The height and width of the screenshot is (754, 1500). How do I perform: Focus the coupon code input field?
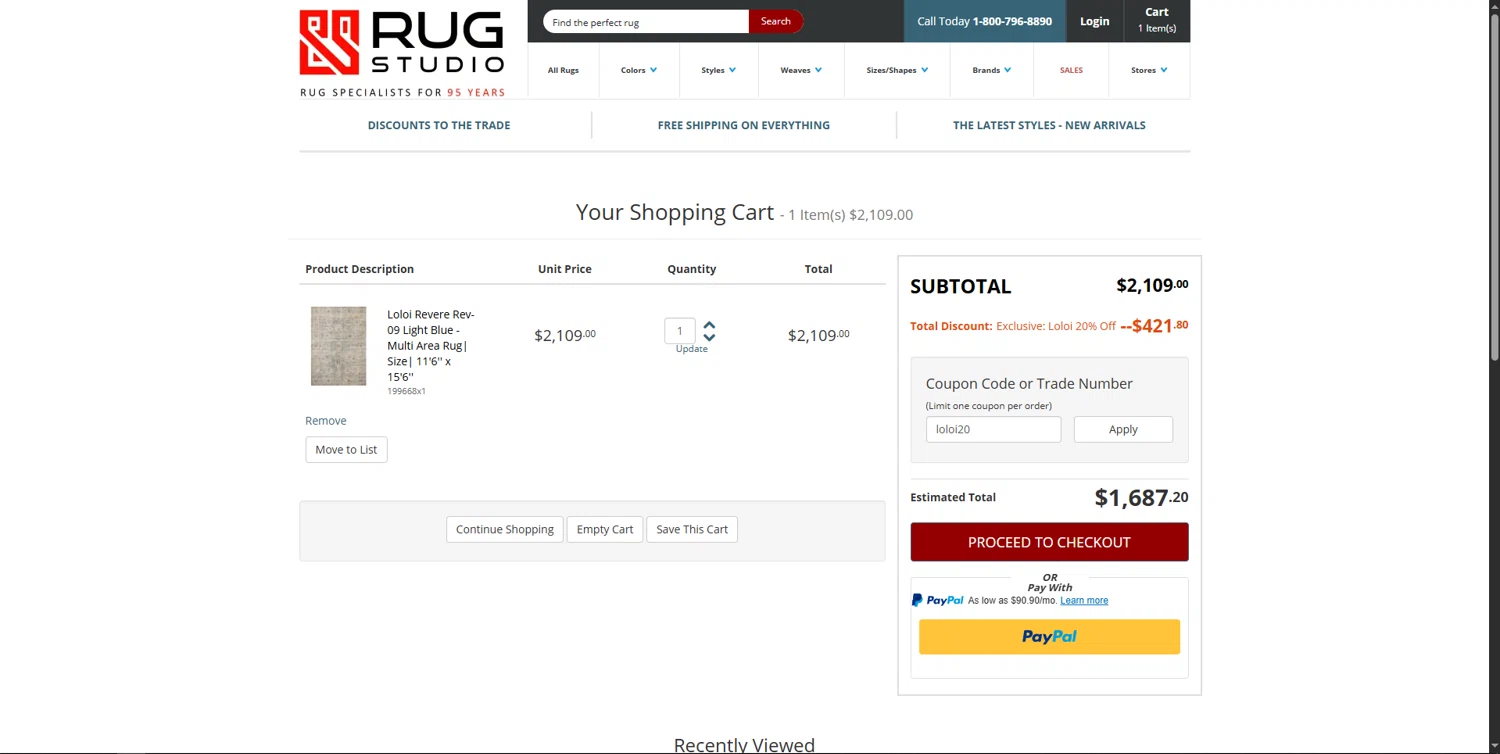pyautogui.click(x=993, y=429)
